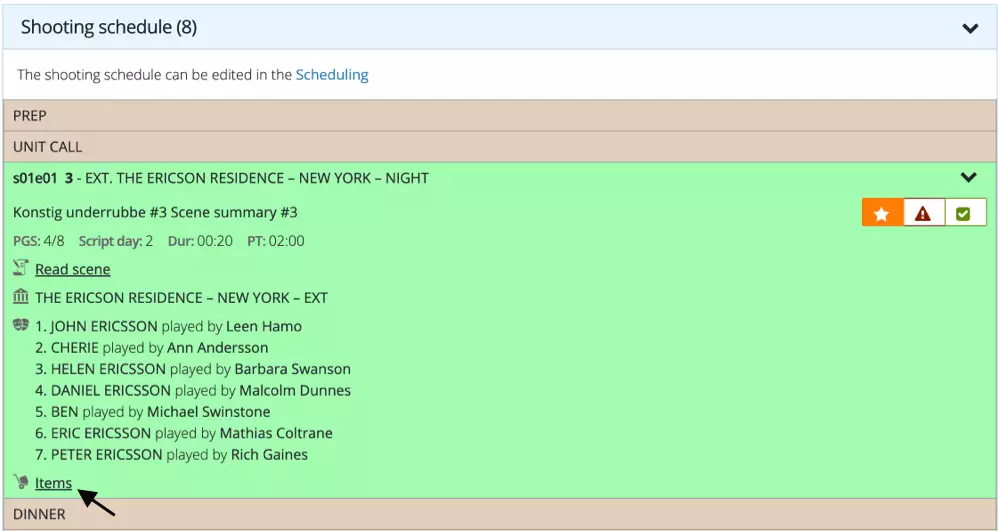
Task: Open the Scheduling link
Action: (x=332, y=74)
